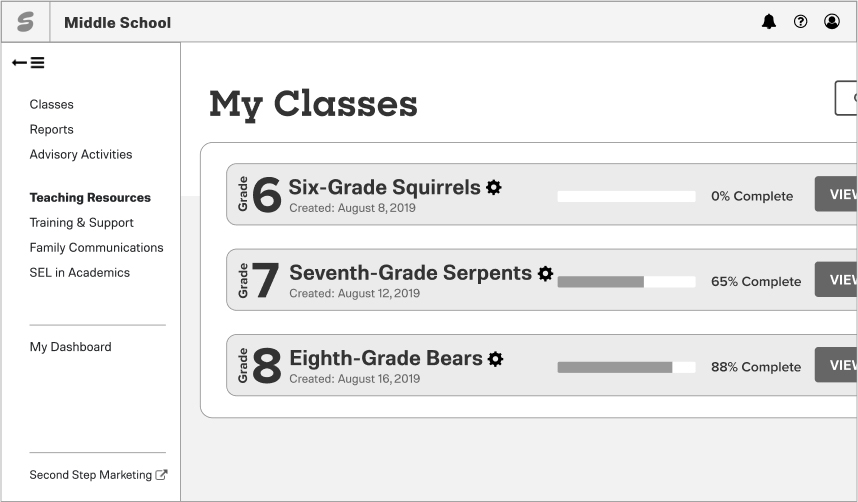The height and width of the screenshot is (502, 858).
Task: Click the Seventh-Grade Serpents class title
Action: (x=410, y=273)
